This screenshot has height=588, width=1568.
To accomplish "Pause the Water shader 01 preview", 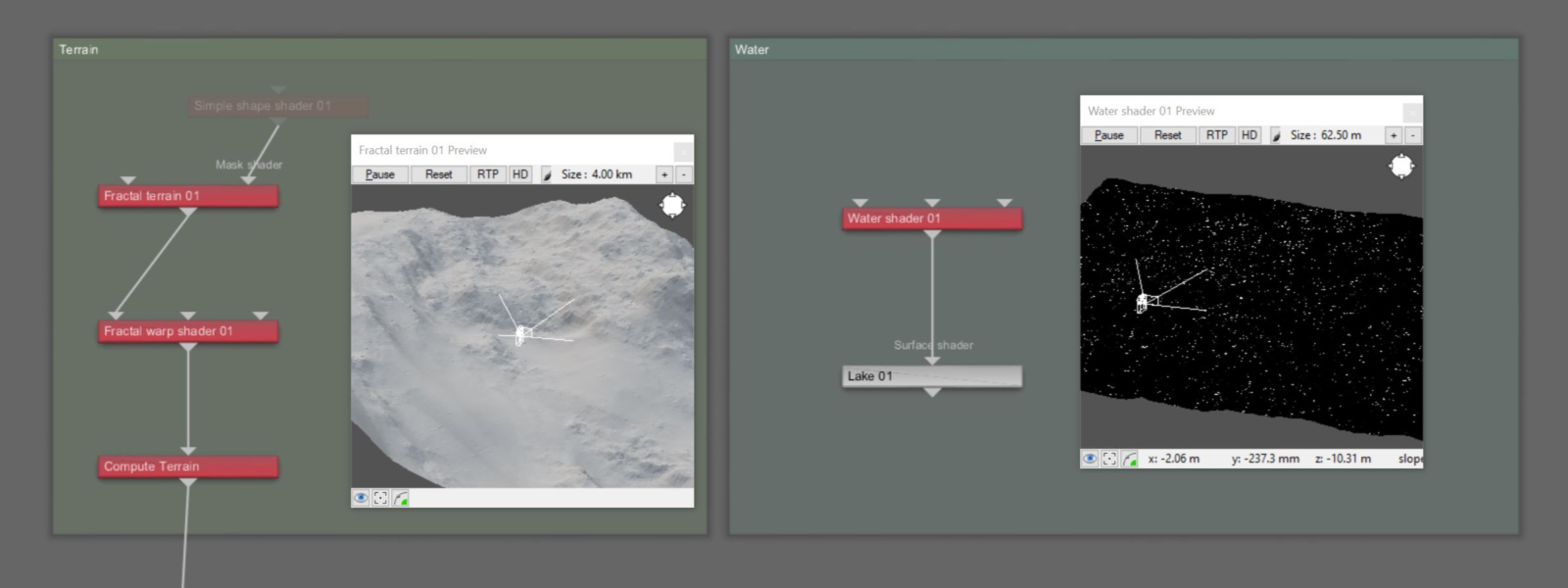I will (x=1109, y=135).
